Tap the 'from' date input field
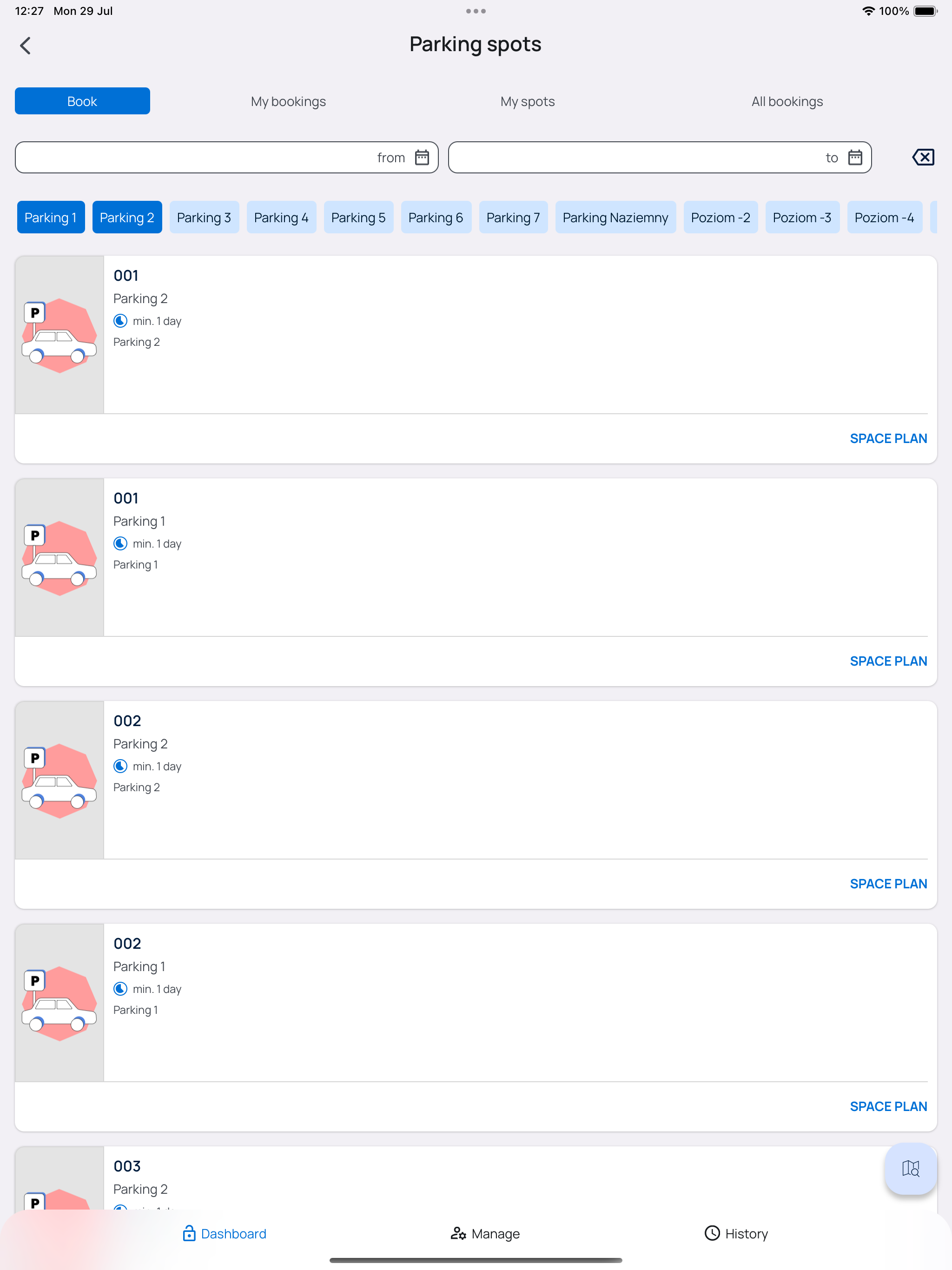The image size is (952, 1270). (195, 157)
